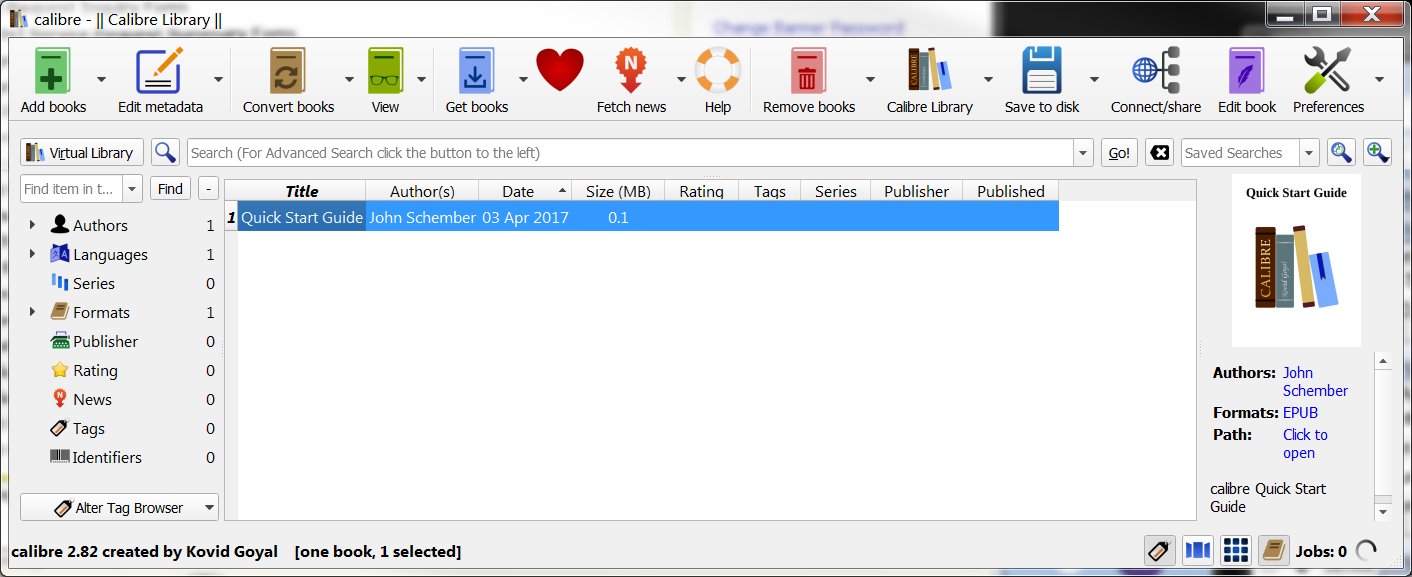Open Calibre Library toolbar icon
1412x577 pixels.
pyautogui.click(x=929, y=72)
